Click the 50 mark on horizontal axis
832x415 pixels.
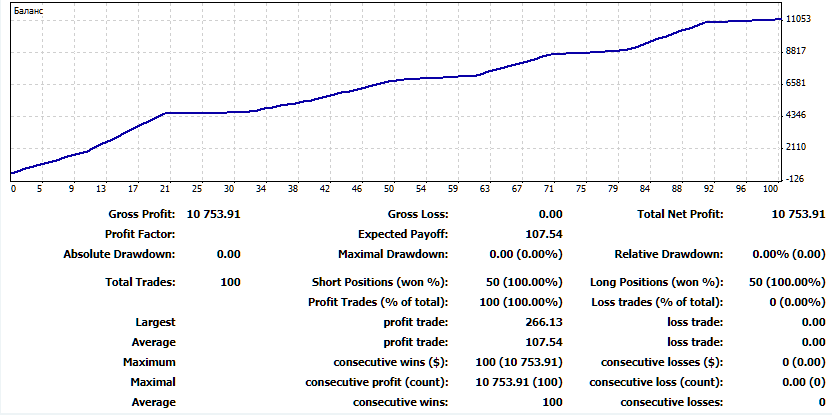389,188
